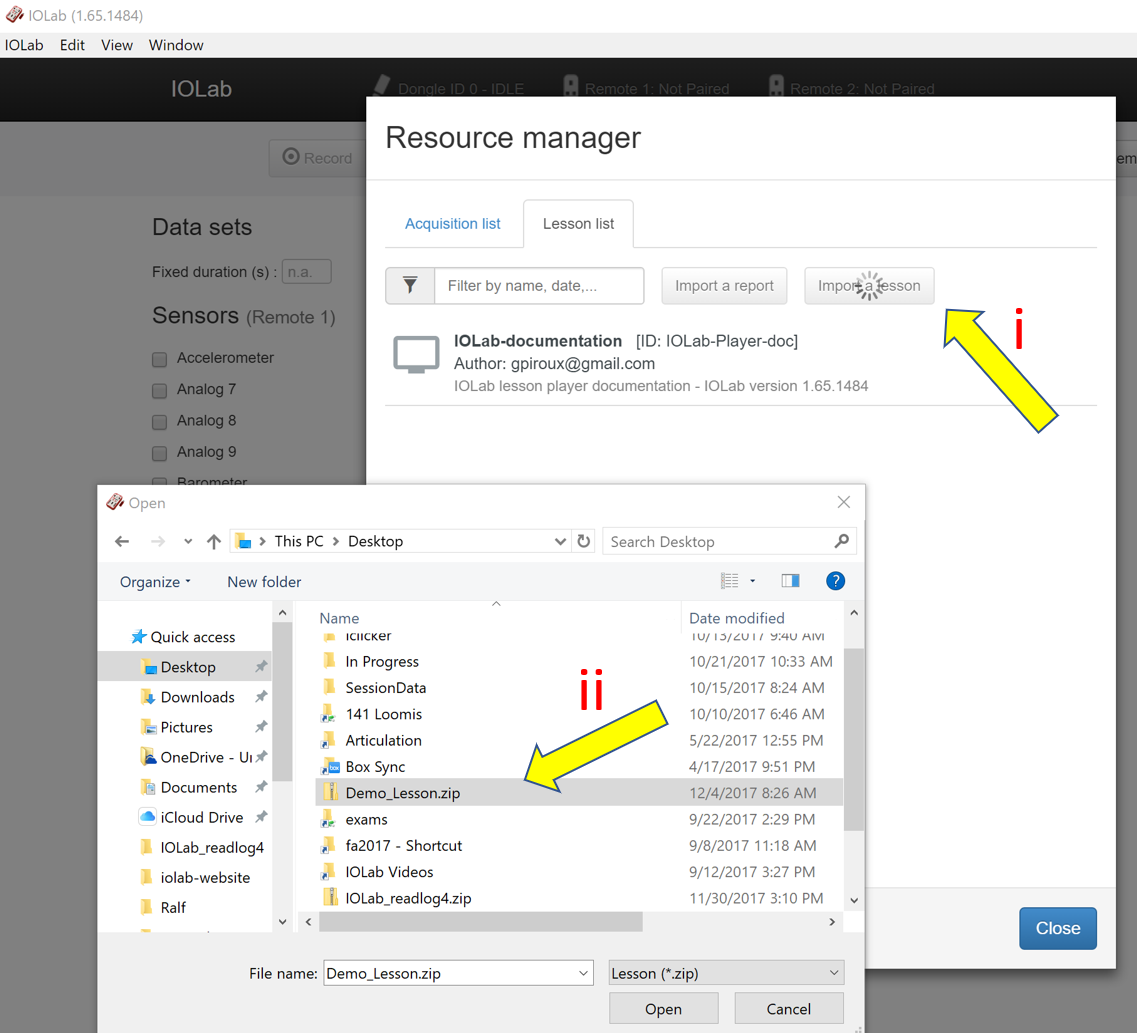Click the Import a lesson button
The width and height of the screenshot is (1137, 1033).
point(869,286)
